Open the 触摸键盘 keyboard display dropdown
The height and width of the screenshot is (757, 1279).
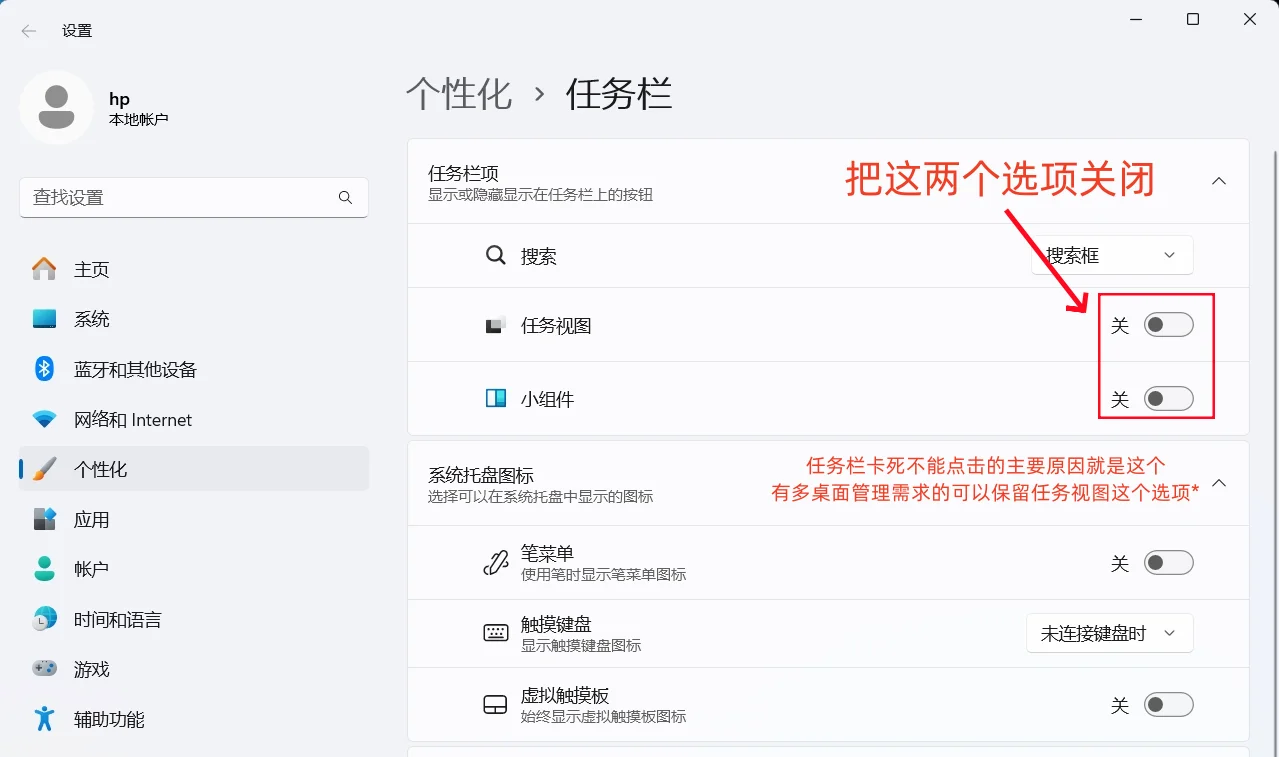point(1109,633)
